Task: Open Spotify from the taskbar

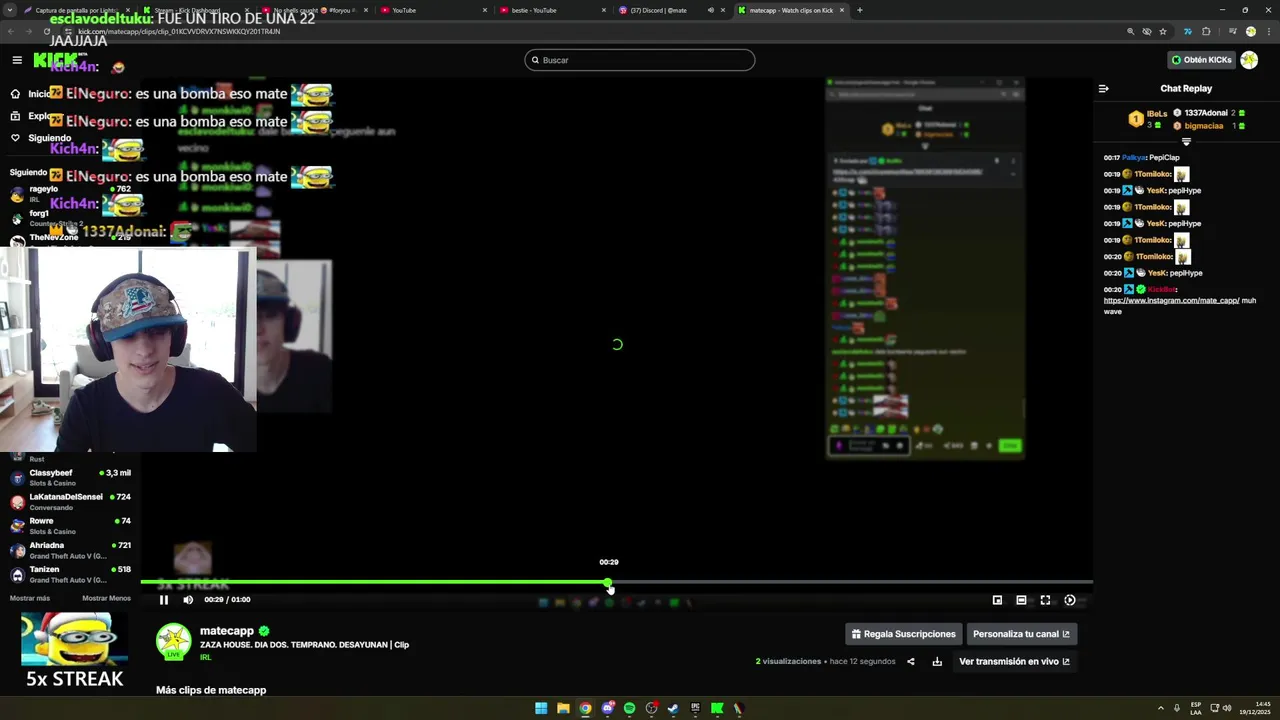Action: pyautogui.click(x=629, y=708)
